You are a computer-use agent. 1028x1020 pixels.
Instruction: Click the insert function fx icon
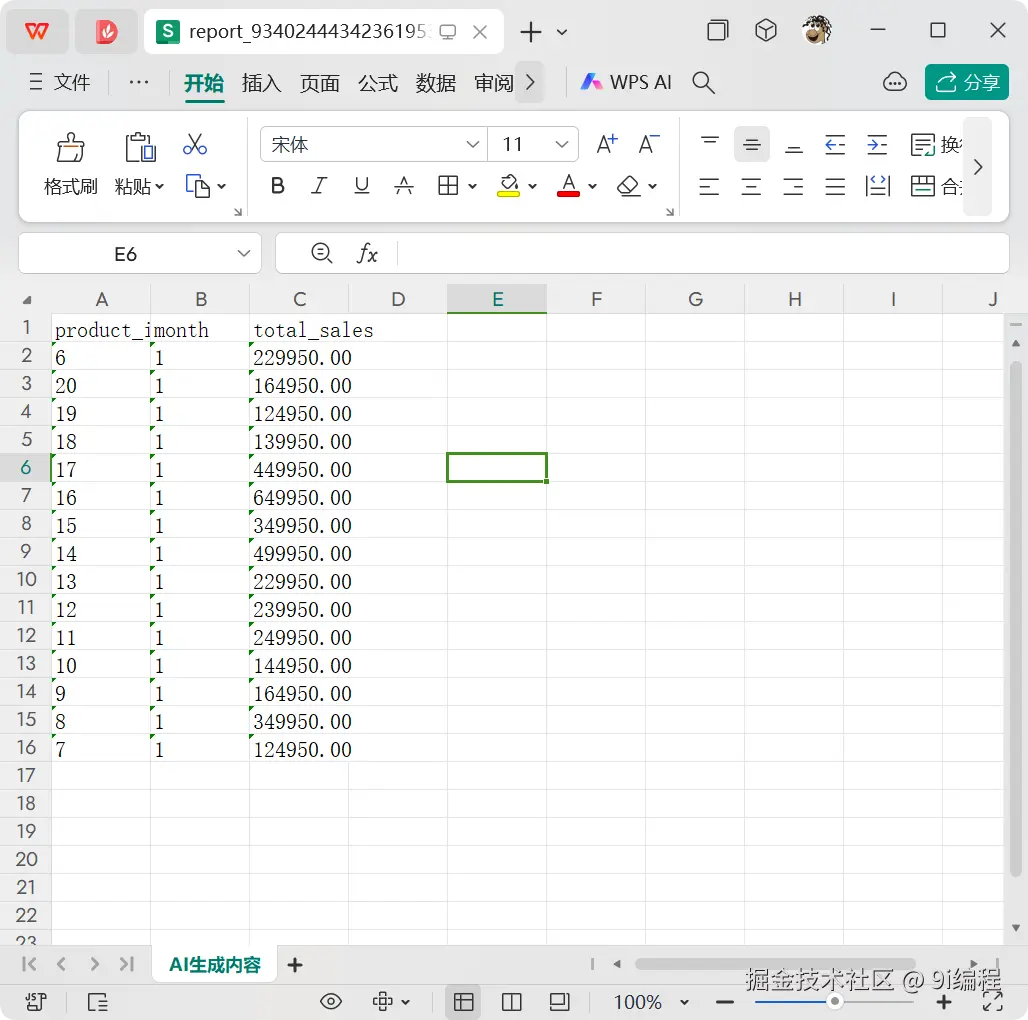pyautogui.click(x=367, y=254)
